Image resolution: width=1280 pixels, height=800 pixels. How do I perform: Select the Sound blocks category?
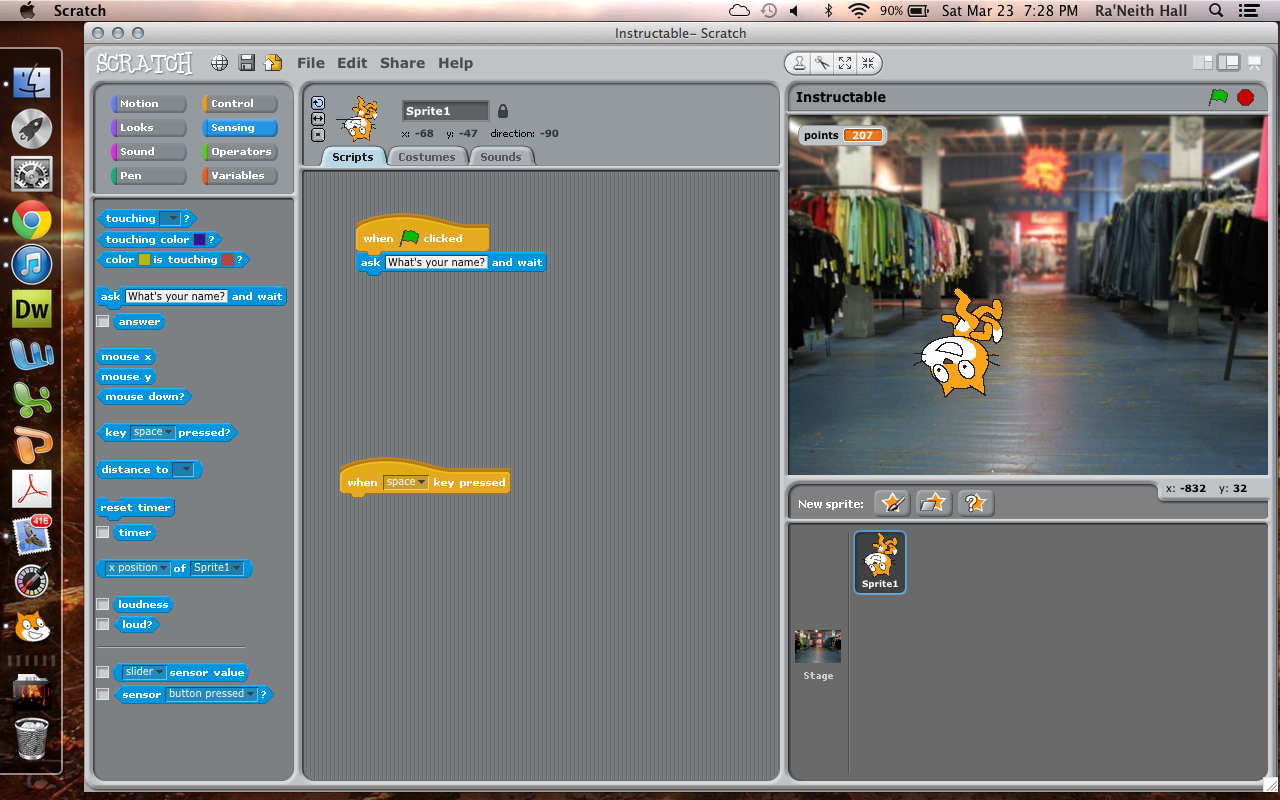coord(149,152)
